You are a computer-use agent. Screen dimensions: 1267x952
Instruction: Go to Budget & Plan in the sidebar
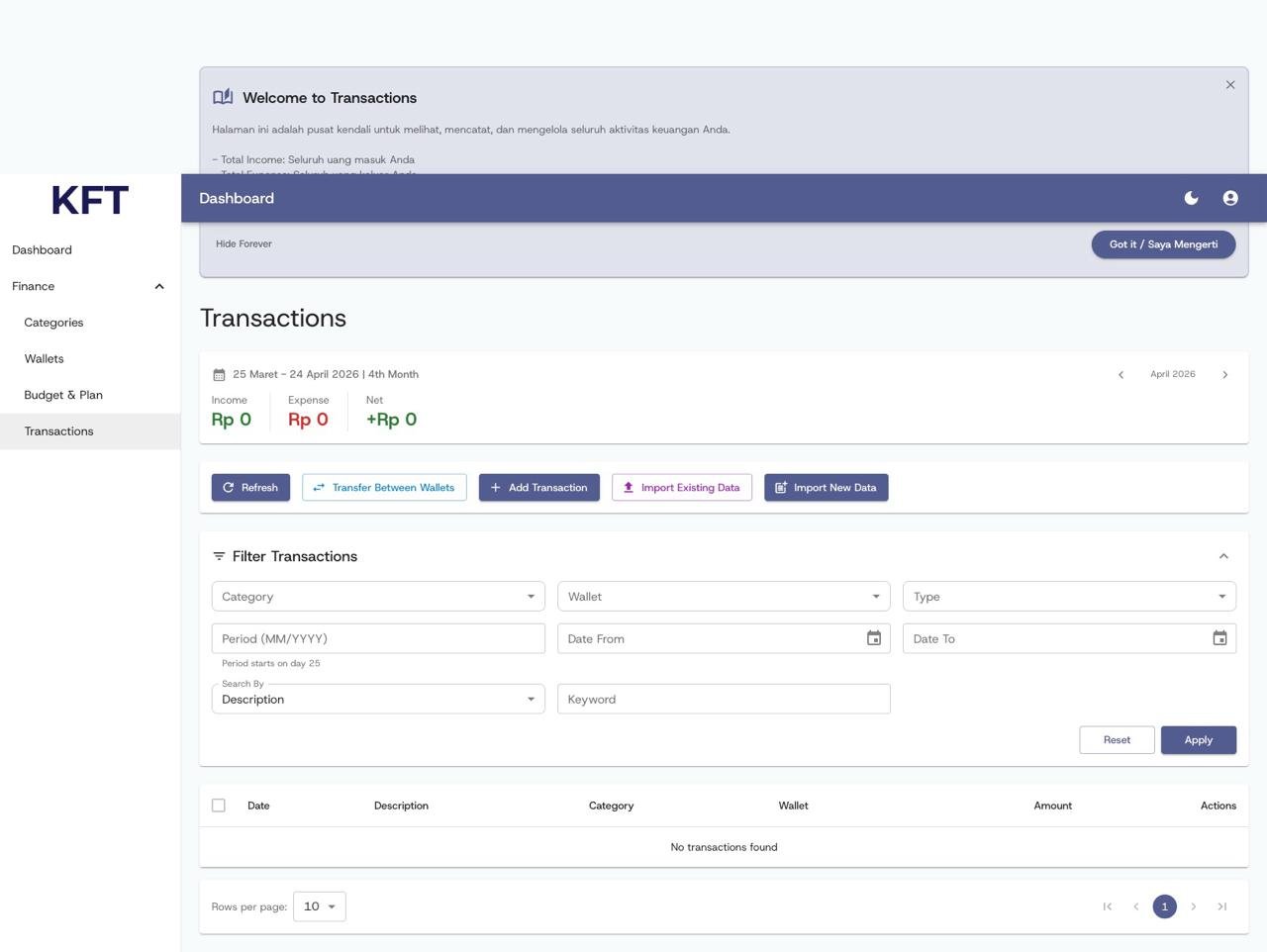coord(63,394)
